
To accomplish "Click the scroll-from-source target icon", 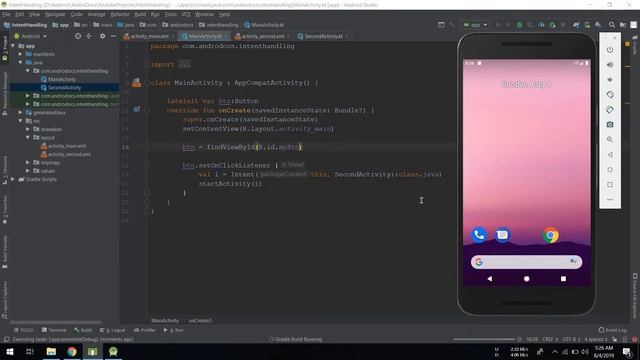I will tap(78, 36).
